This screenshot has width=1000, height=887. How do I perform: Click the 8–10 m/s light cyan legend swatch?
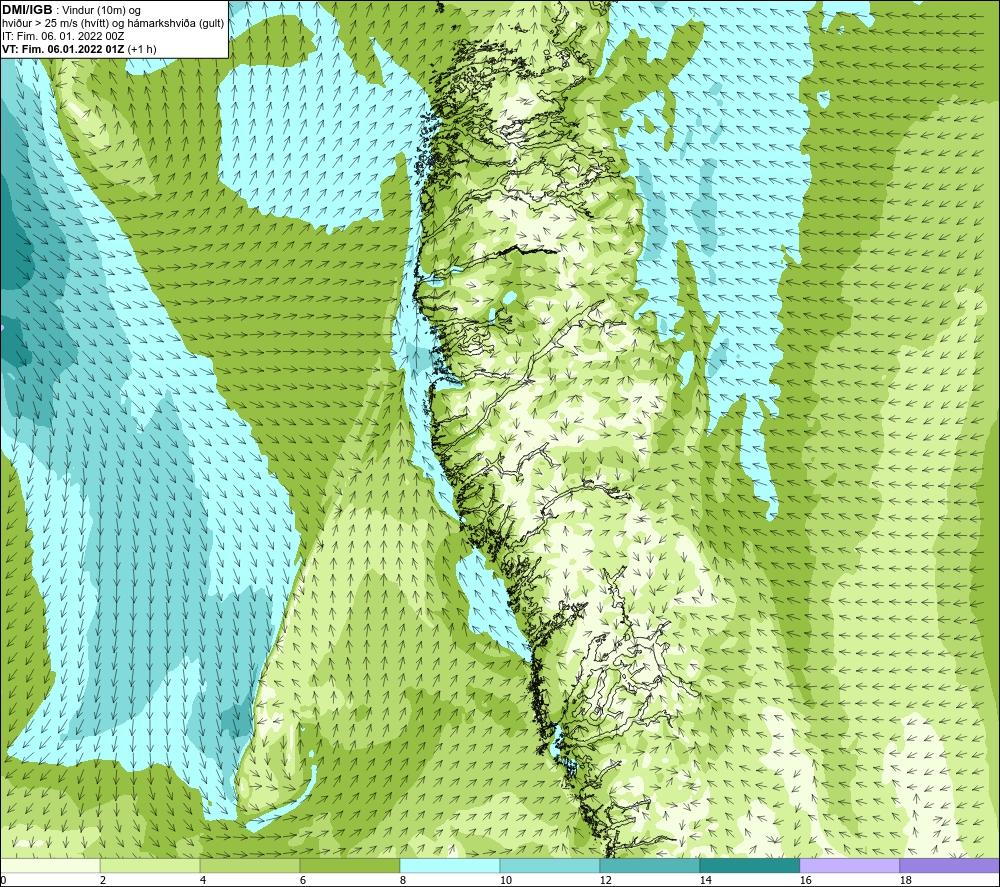point(450,865)
